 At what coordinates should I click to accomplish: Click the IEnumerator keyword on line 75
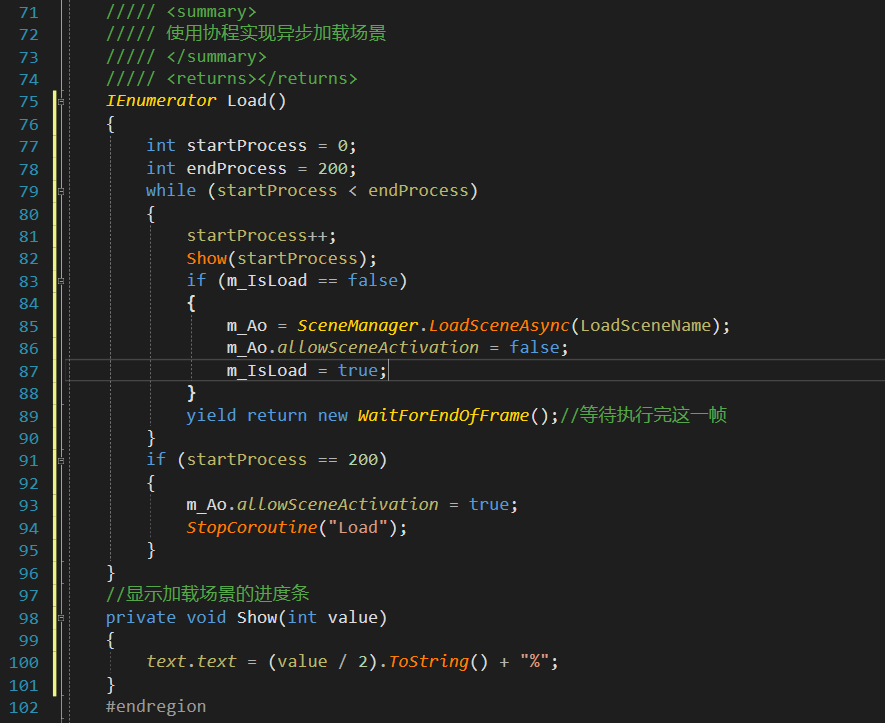point(158,100)
